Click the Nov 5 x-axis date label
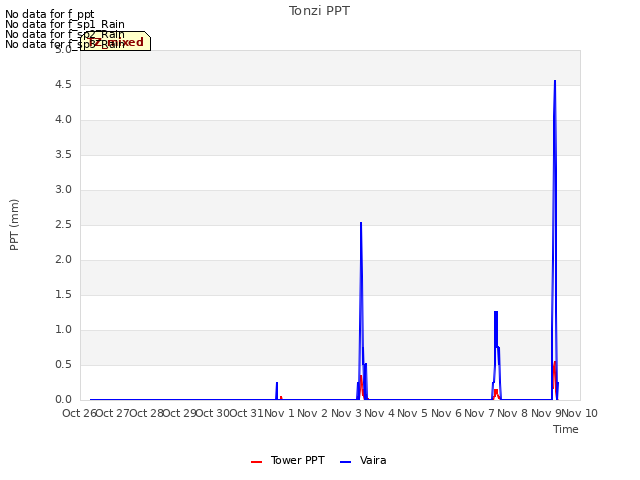 413,413
